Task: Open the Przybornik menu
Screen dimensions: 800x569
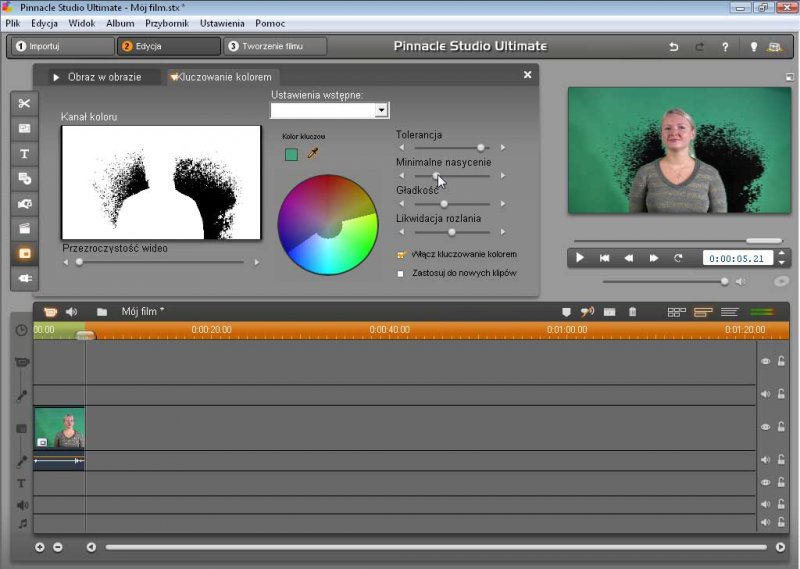Action: (167, 23)
